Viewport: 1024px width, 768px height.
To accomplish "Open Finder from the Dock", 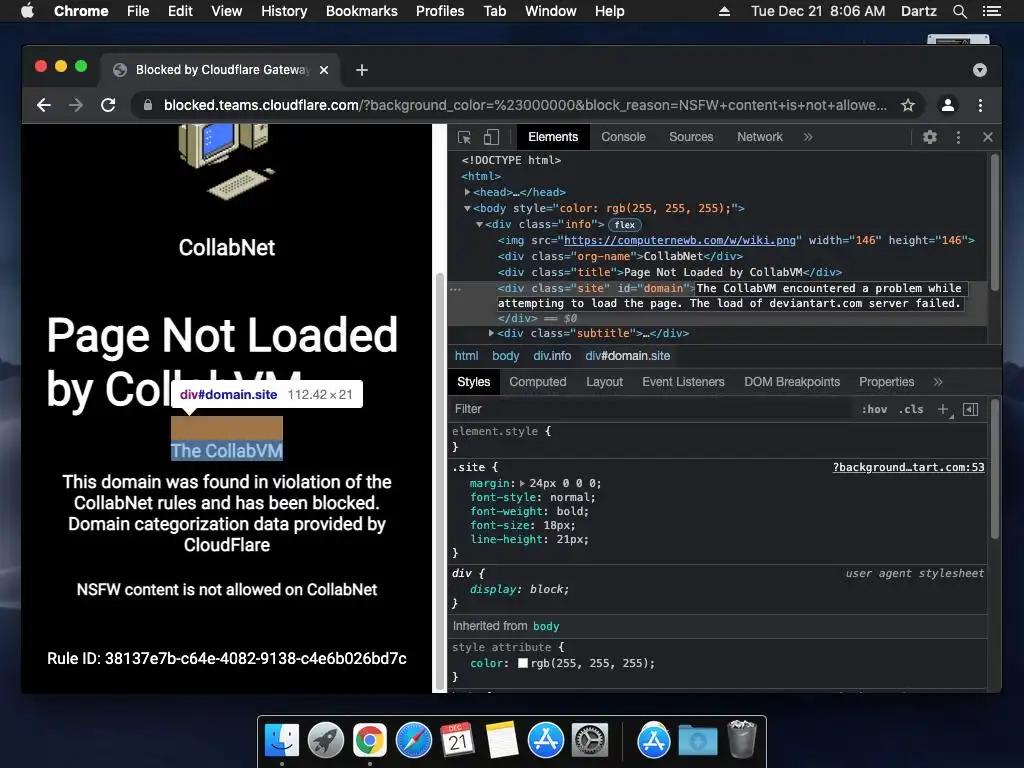I will coord(282,741).
